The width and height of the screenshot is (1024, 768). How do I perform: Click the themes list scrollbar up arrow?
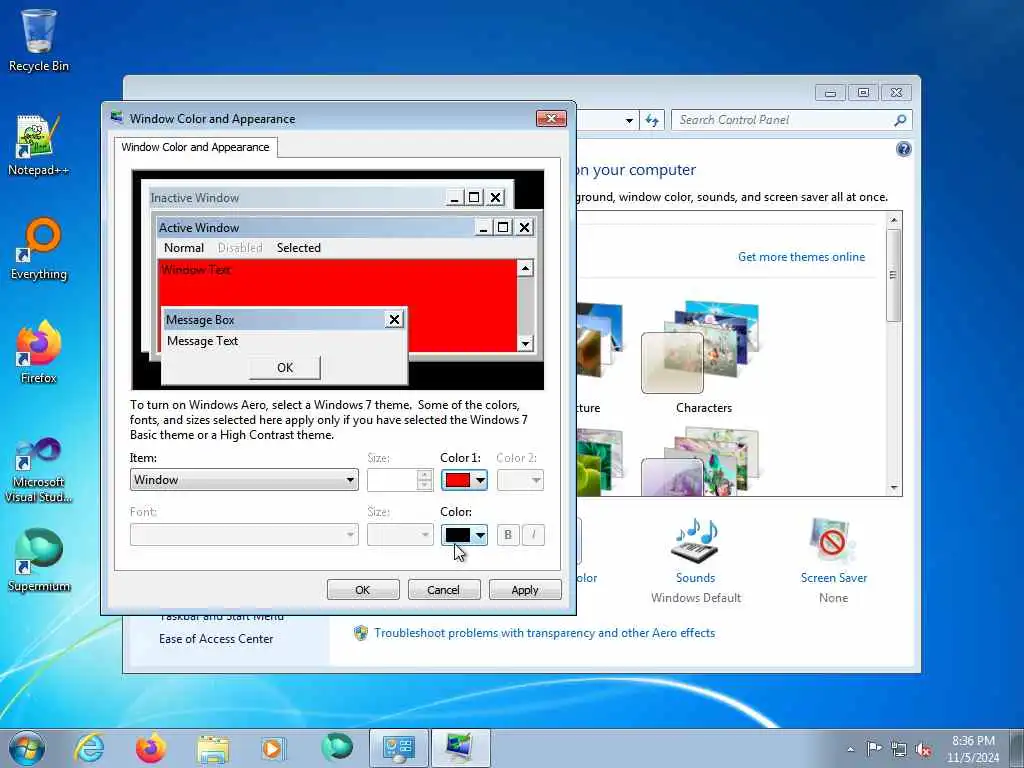coord(894,220)
